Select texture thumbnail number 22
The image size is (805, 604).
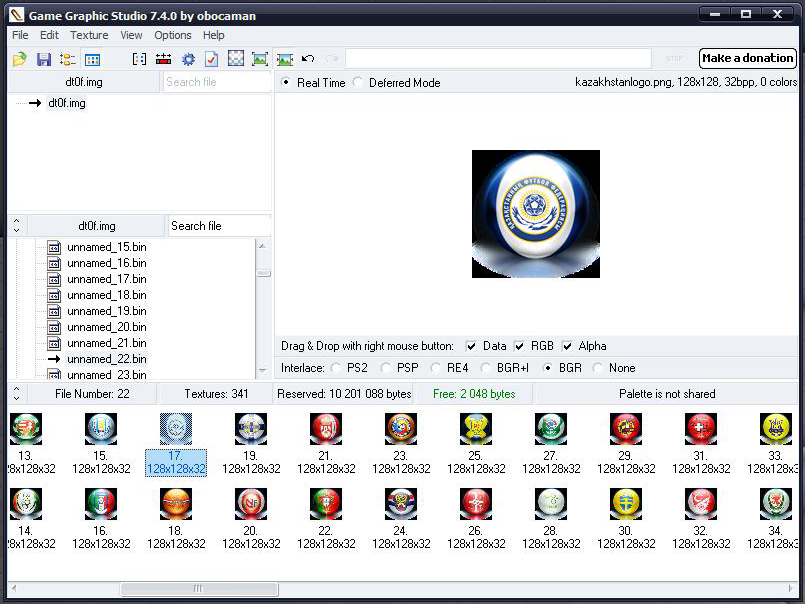click(x=326, y=503)
